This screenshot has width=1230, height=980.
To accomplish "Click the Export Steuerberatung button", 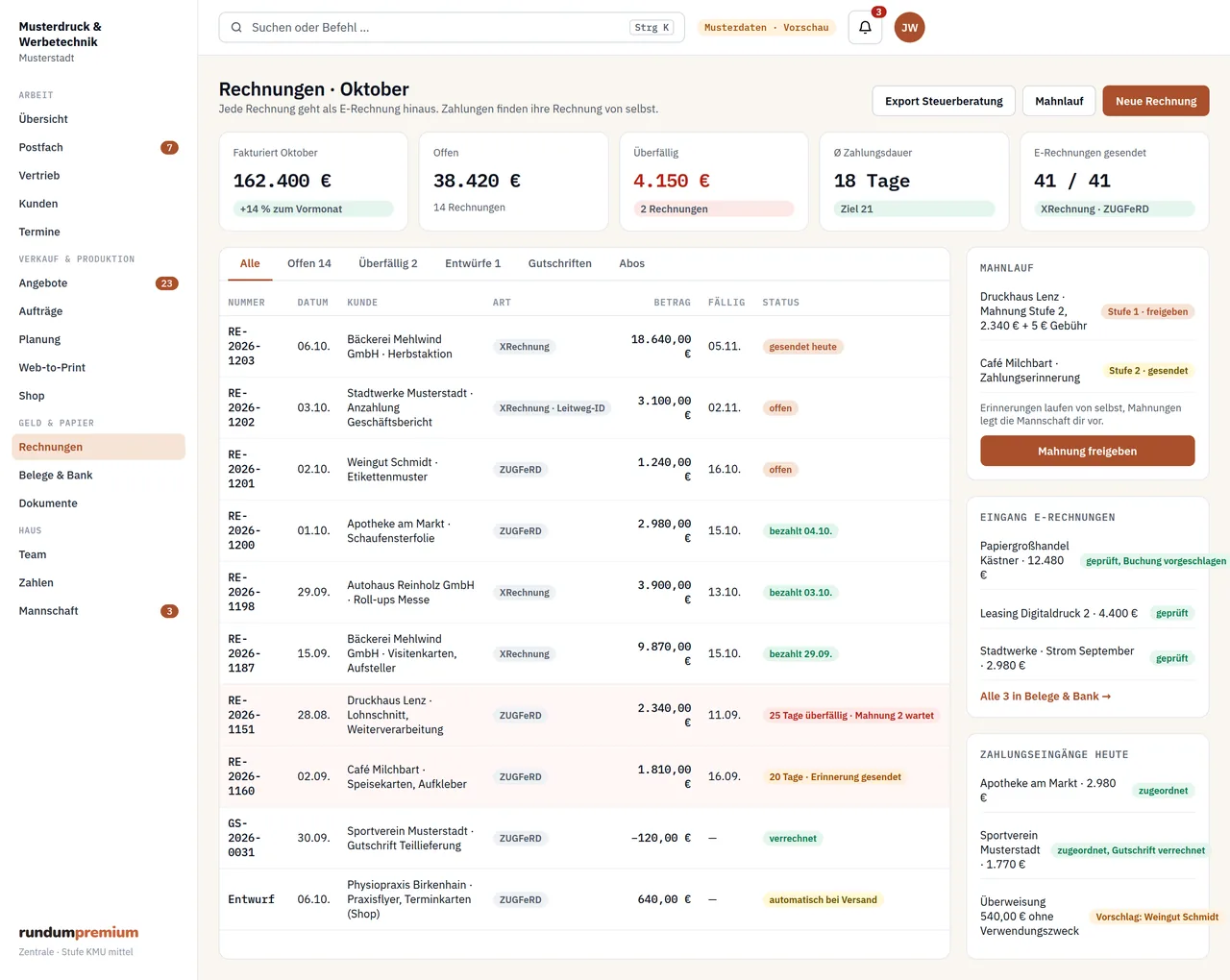I will 944,101.
